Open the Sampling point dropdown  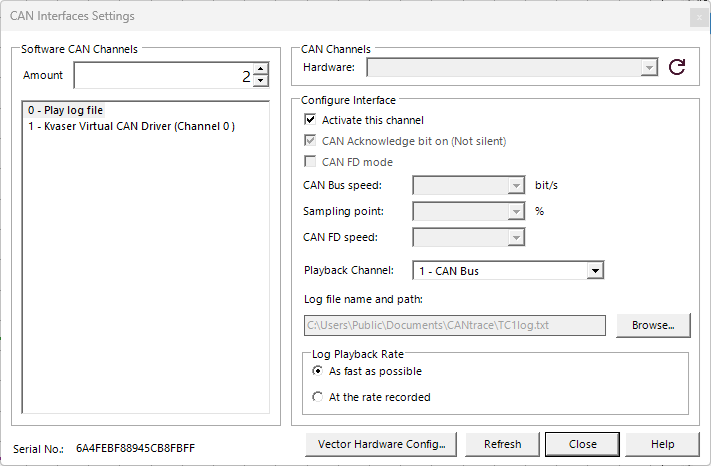516,211
